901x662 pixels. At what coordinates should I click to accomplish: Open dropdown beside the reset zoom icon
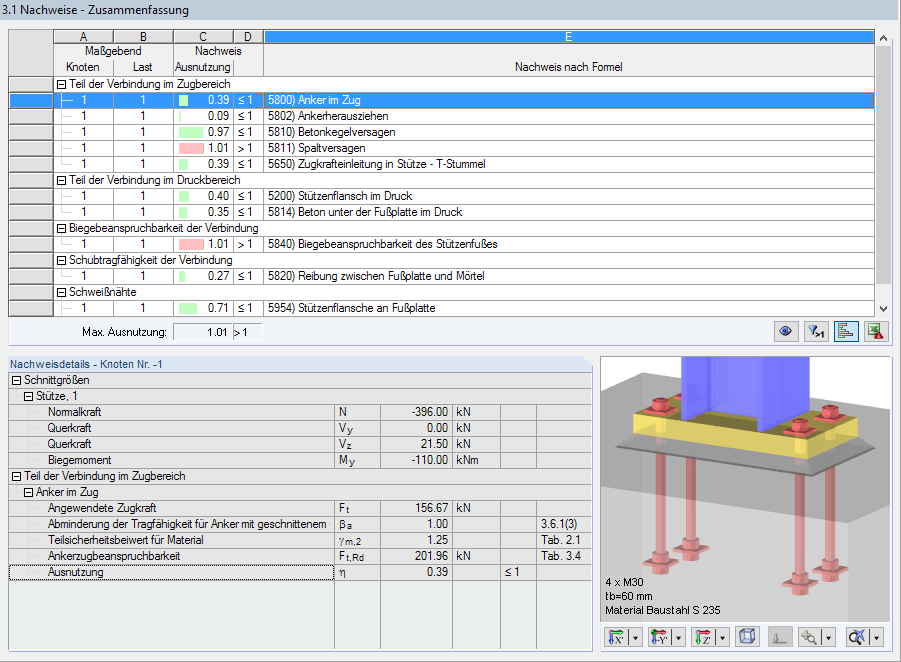click(x=876, y=637)
